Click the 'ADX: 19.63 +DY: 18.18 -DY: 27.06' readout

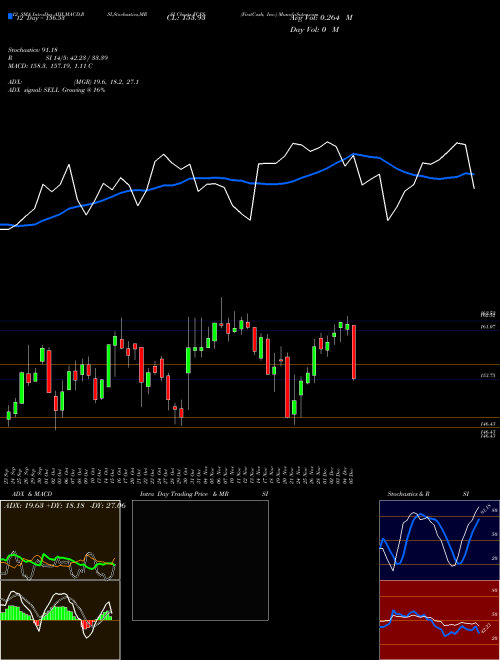(65, 506)
